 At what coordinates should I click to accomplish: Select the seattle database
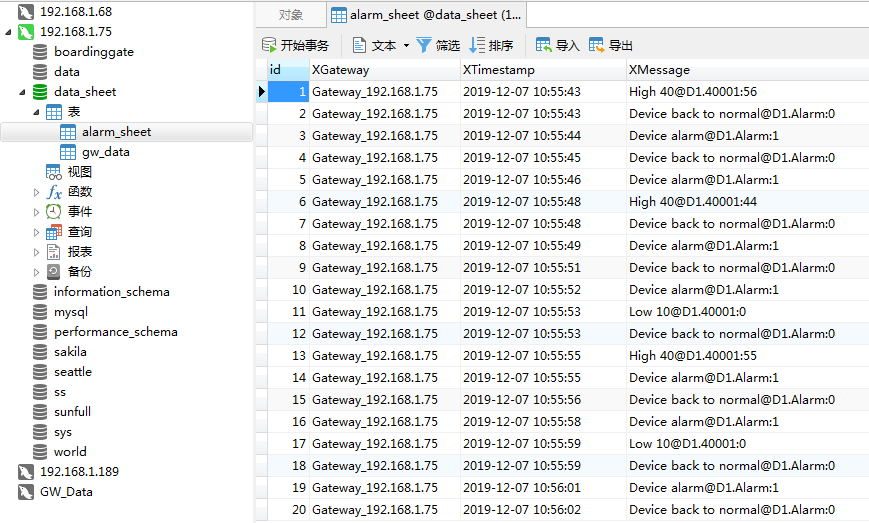(73, 372)
